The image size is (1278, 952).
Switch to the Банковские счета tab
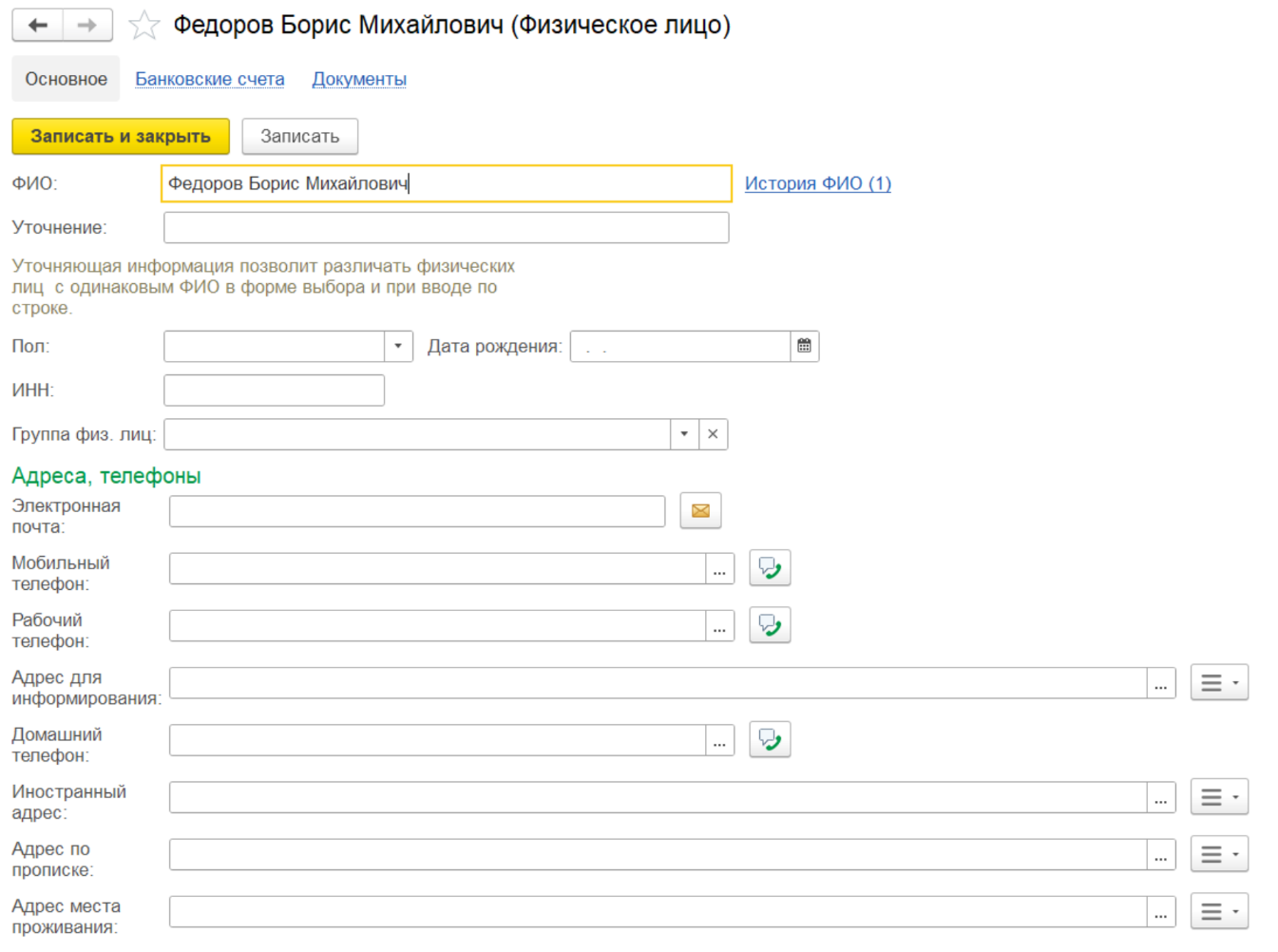click(x=210, y=79)
